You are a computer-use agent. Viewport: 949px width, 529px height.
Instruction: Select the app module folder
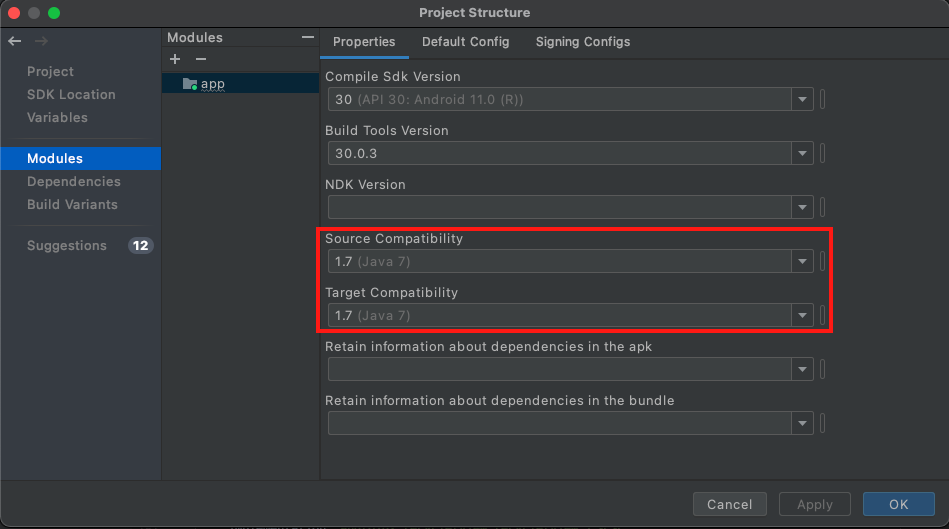204,84
